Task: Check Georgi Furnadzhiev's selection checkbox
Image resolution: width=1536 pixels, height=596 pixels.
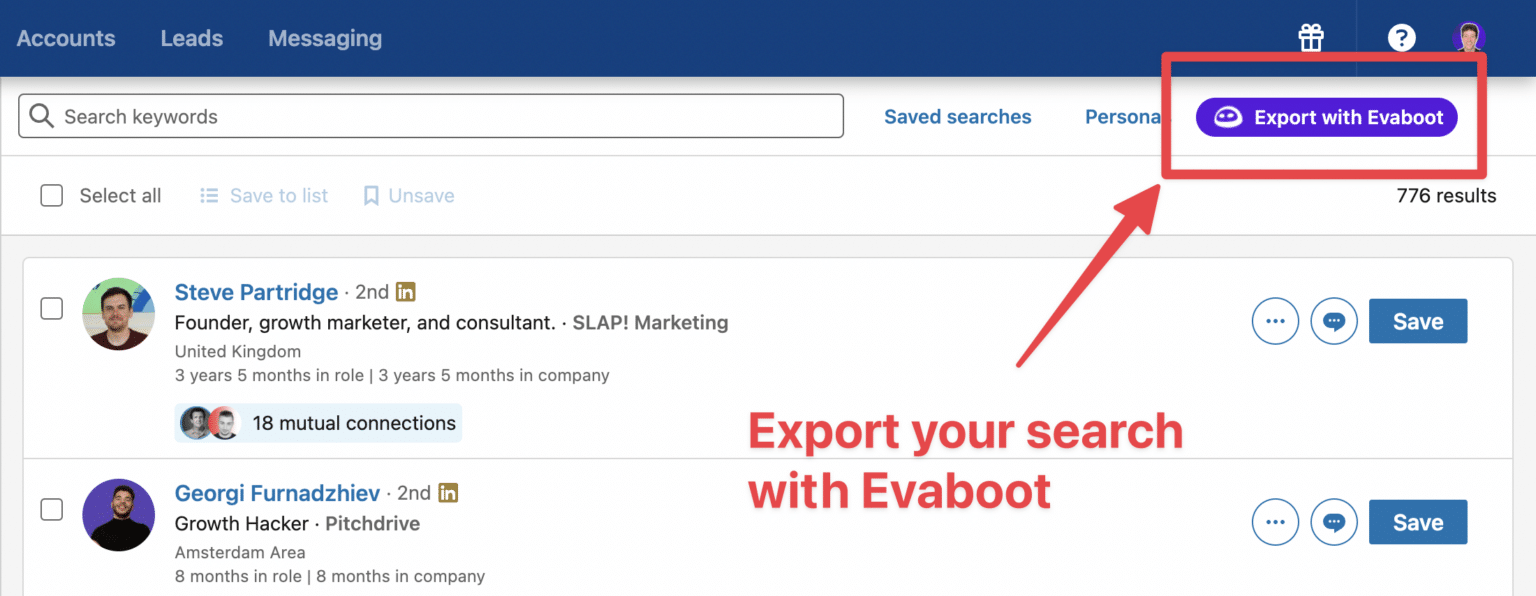Action: (x=51, y=509)
